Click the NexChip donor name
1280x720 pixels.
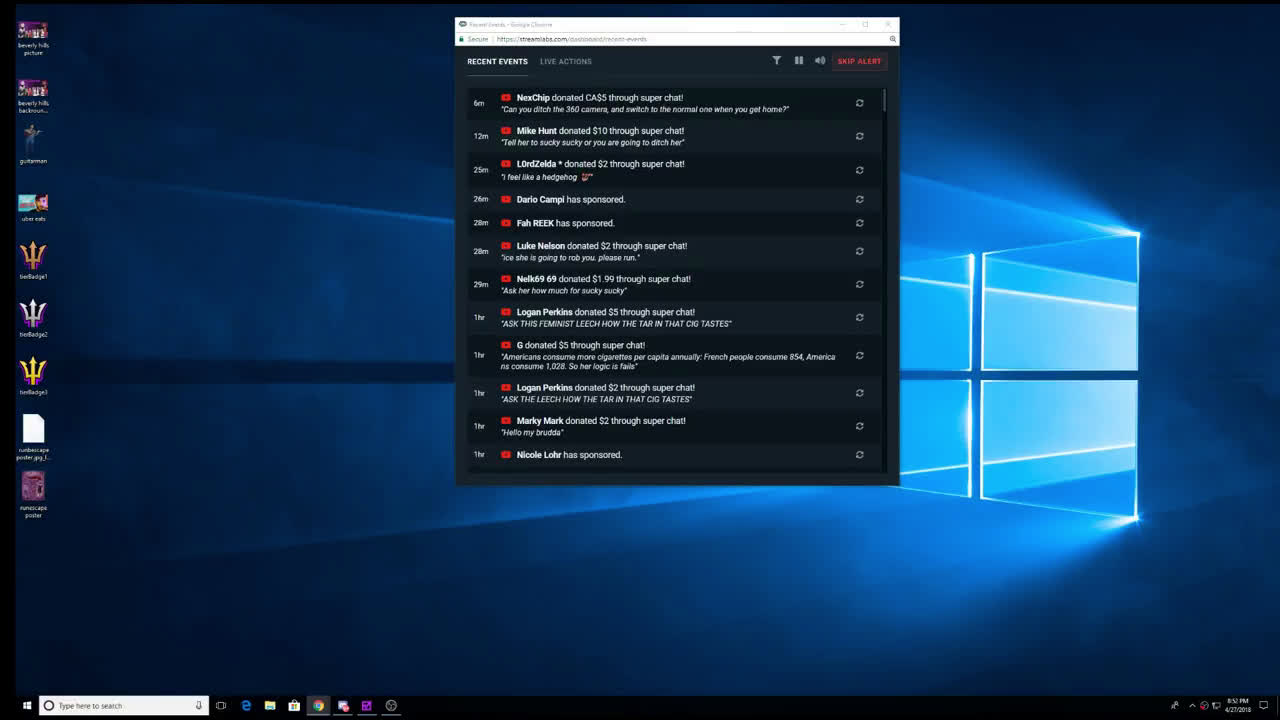533,98
